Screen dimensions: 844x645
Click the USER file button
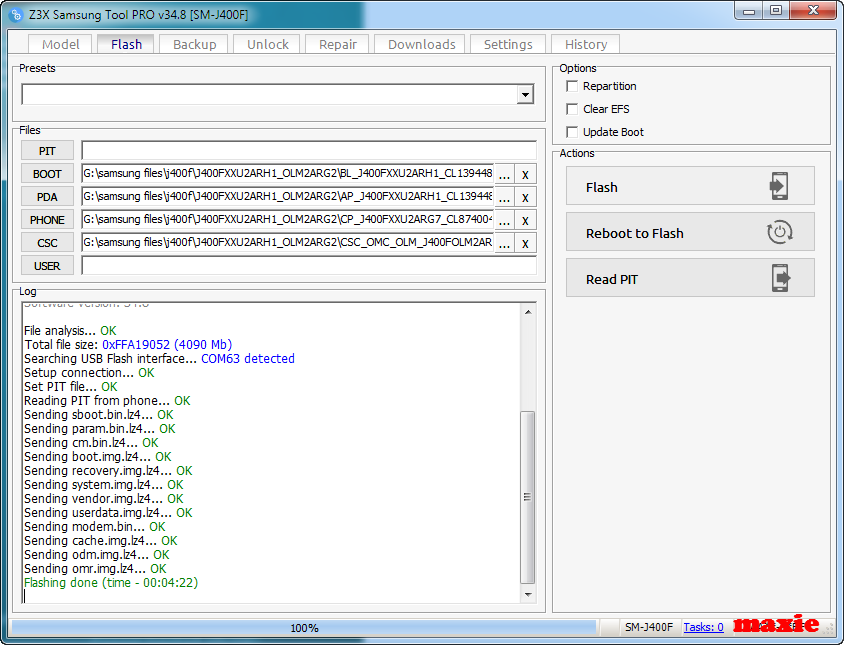[x=47, y=266]
